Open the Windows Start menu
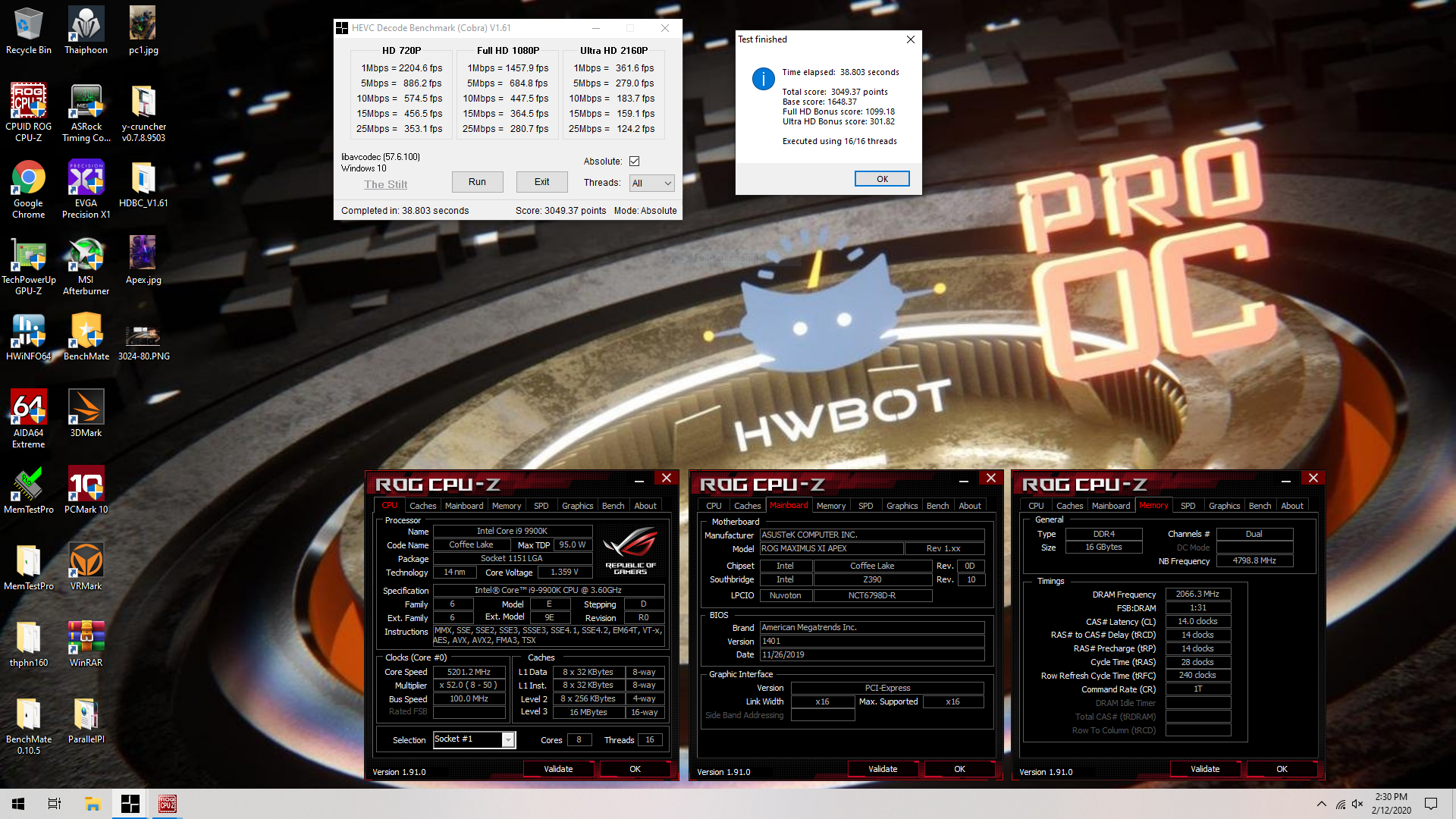The height and width of the screenshot is (819, 1456). tap(18, 804)
